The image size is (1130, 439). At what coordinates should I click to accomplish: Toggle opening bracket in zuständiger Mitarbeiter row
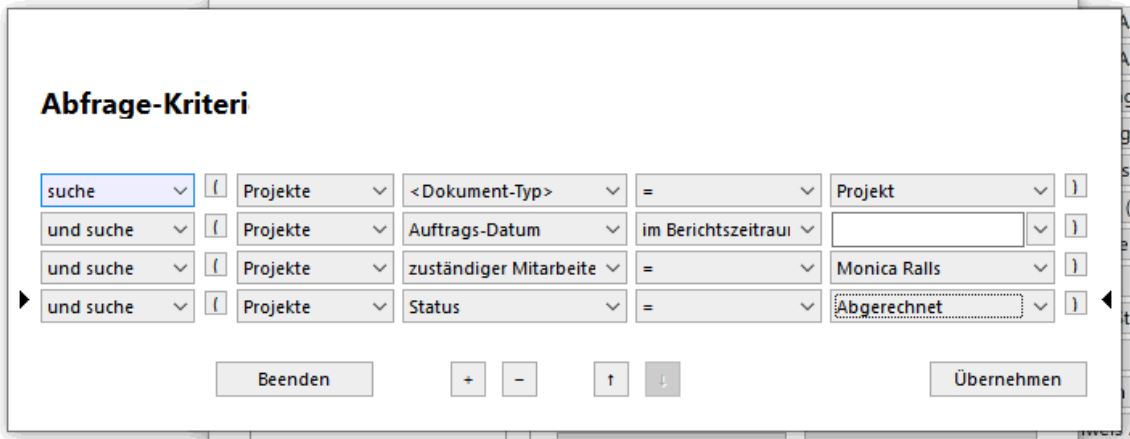pyautogui.click(x=215, y=267)
